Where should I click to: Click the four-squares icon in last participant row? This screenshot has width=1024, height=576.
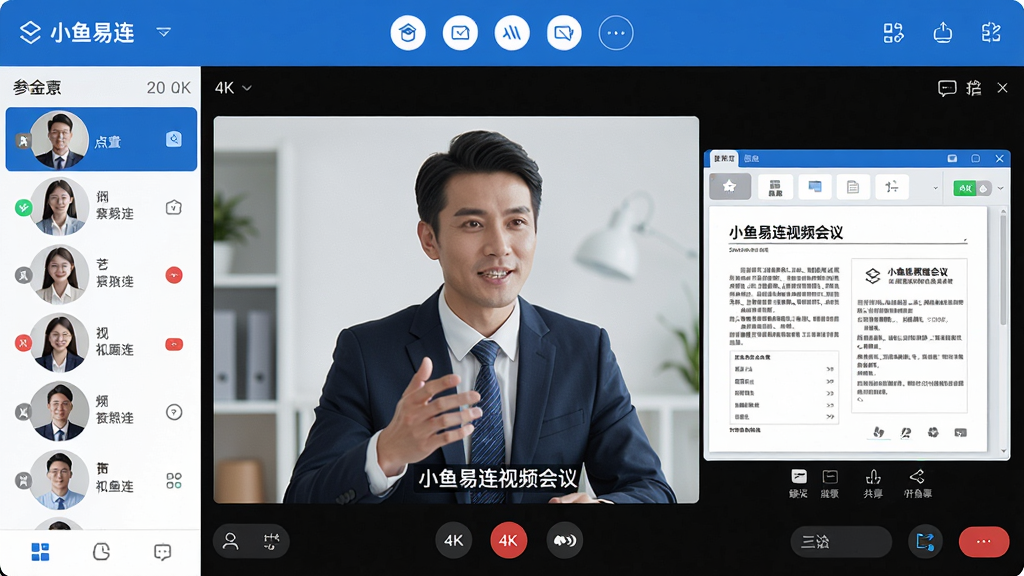pos(174,481)
